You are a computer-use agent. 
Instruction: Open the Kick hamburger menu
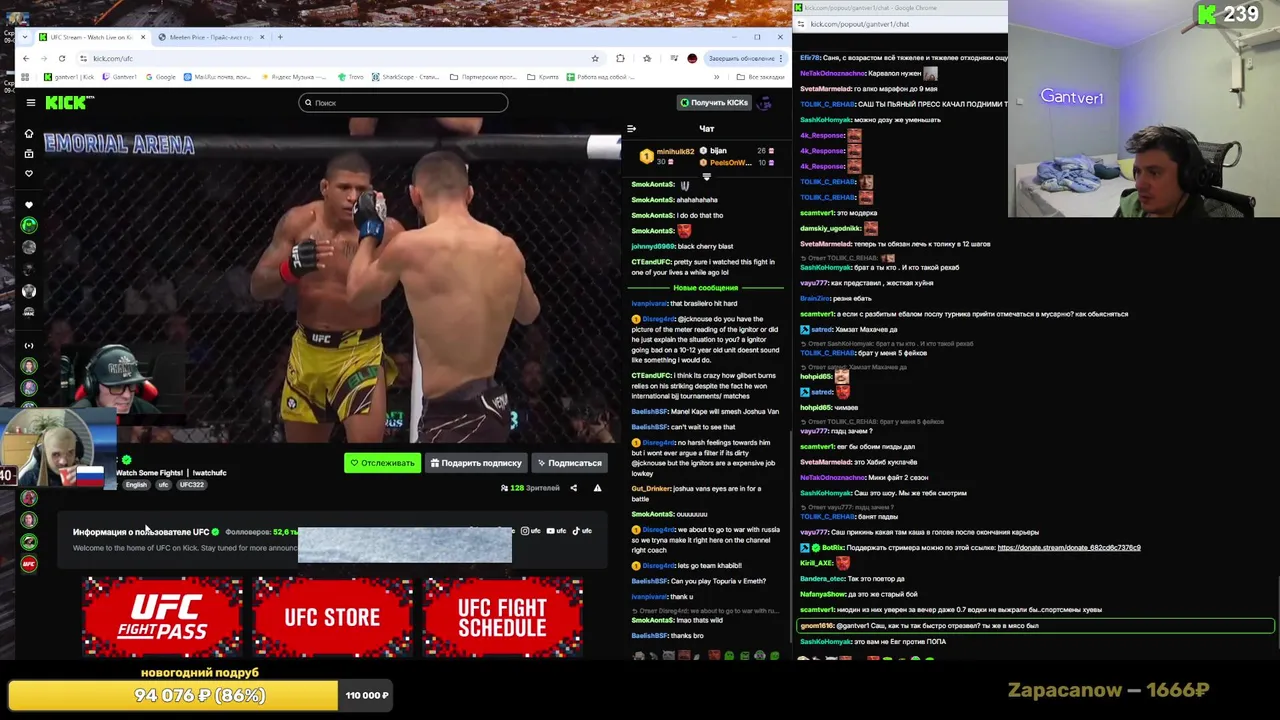point(31,102)
